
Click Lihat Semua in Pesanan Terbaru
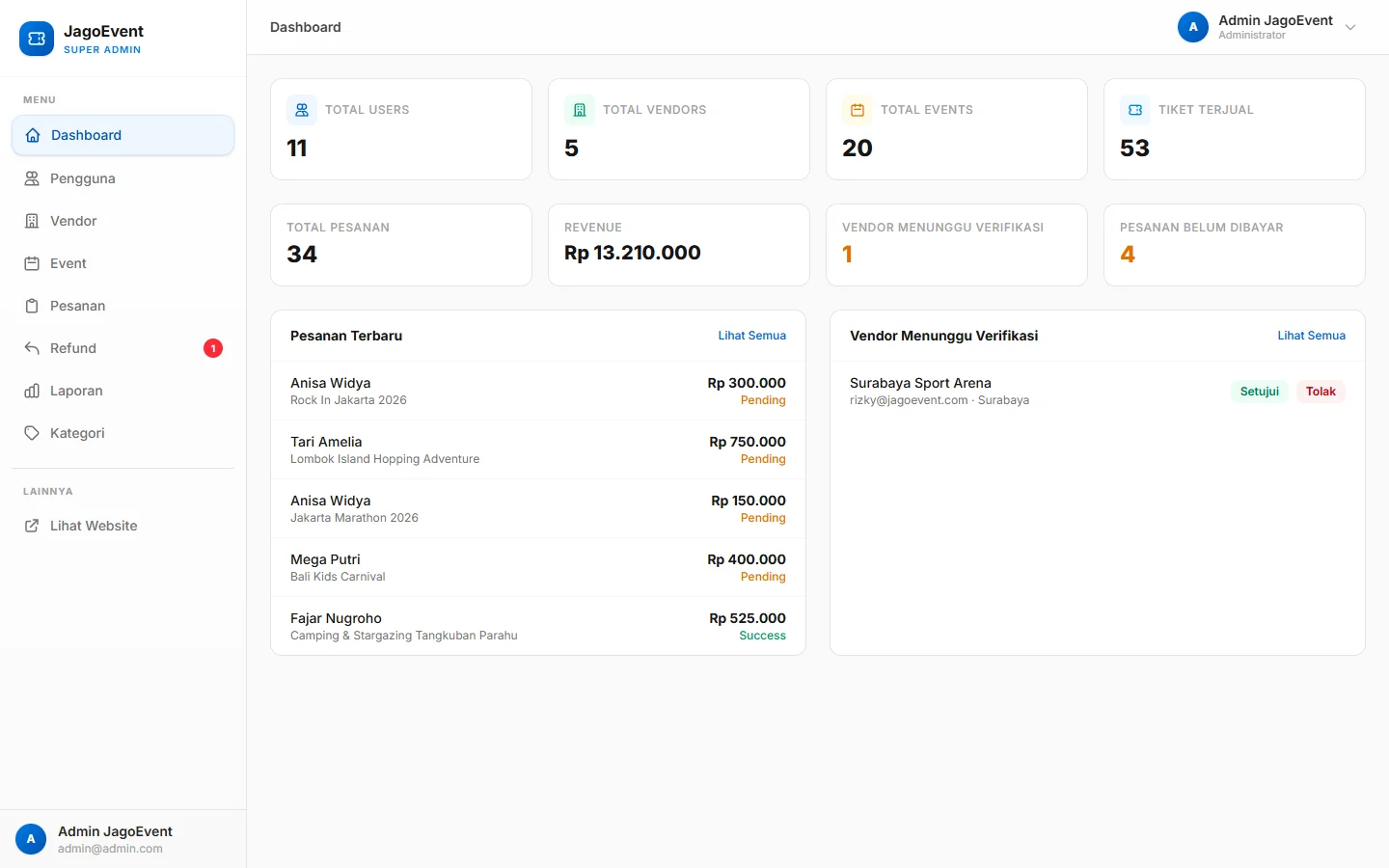(751, 336)
